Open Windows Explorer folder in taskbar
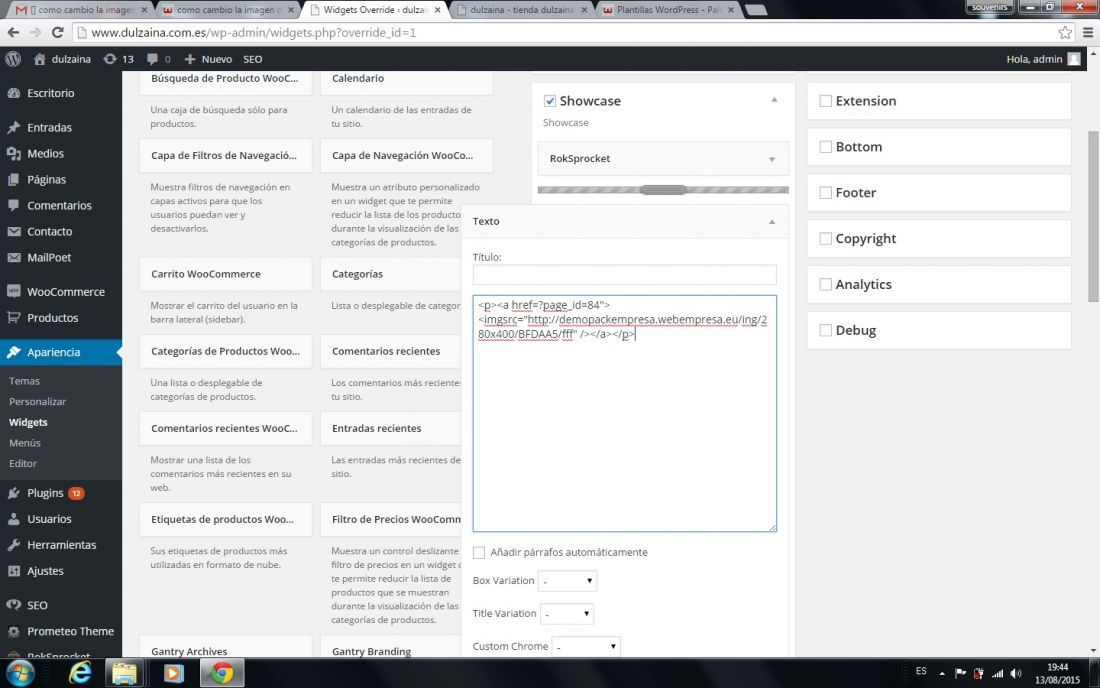This screenshot has height=688, width=1100. click(124, 673)
